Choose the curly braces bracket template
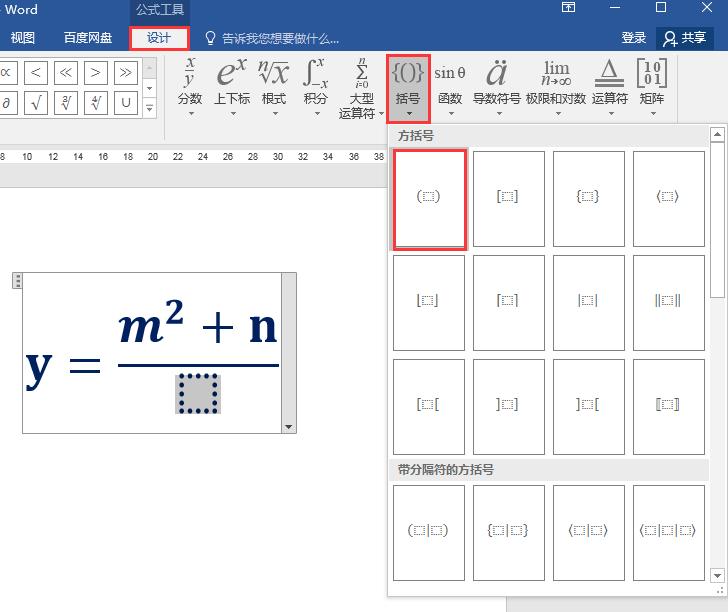The image size is (728, 612). pyautogui.click(x=588, y=199)
